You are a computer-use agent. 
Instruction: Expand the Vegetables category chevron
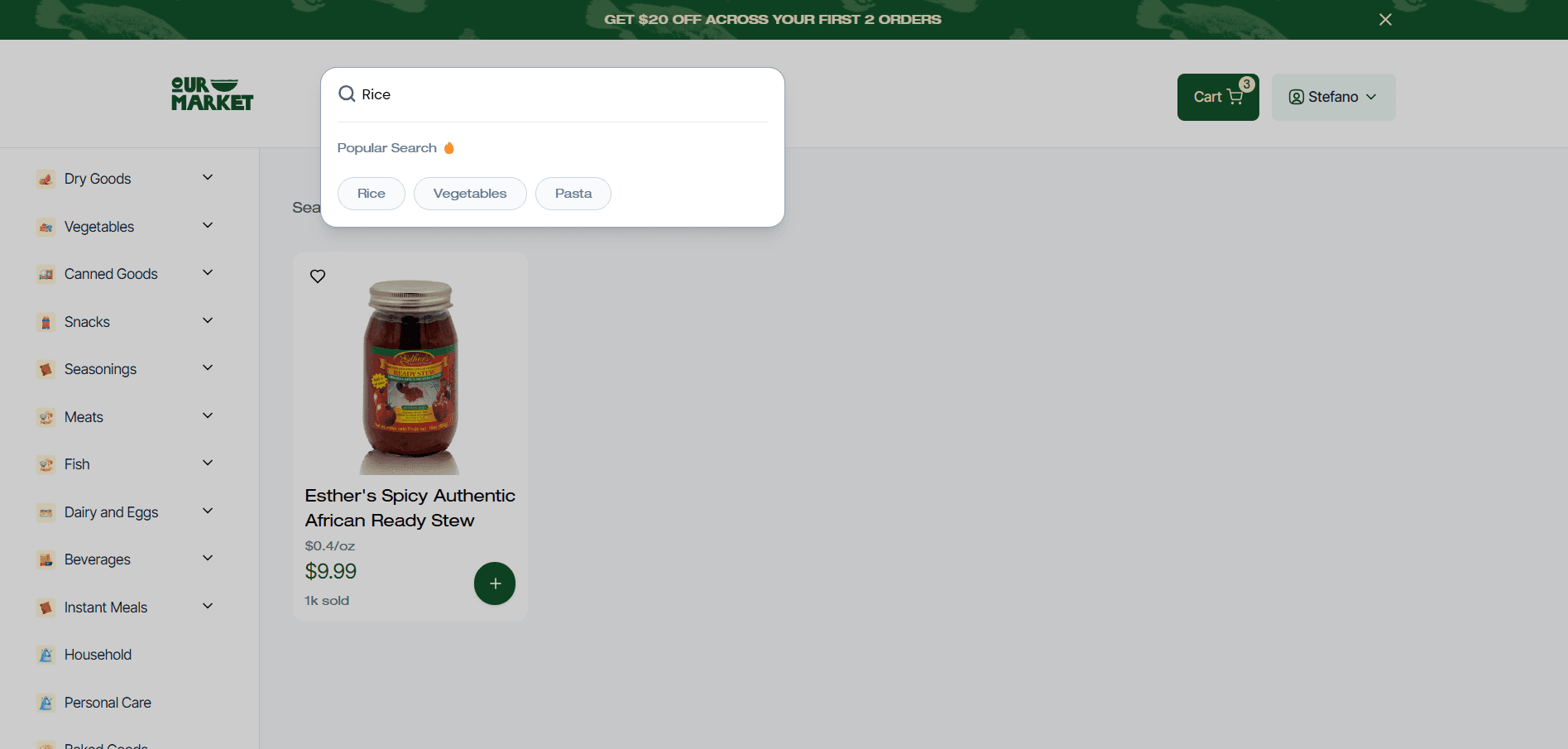208,225
